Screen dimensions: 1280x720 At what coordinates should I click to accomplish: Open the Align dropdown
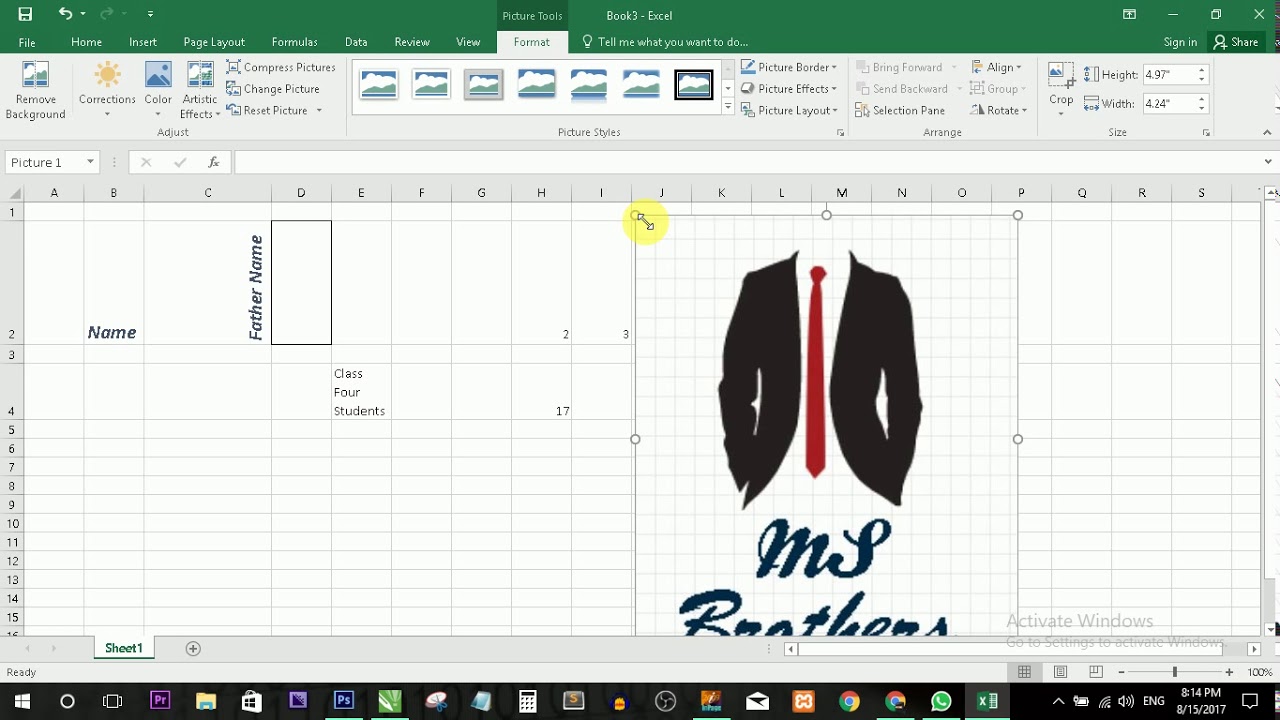click(997, 67)
